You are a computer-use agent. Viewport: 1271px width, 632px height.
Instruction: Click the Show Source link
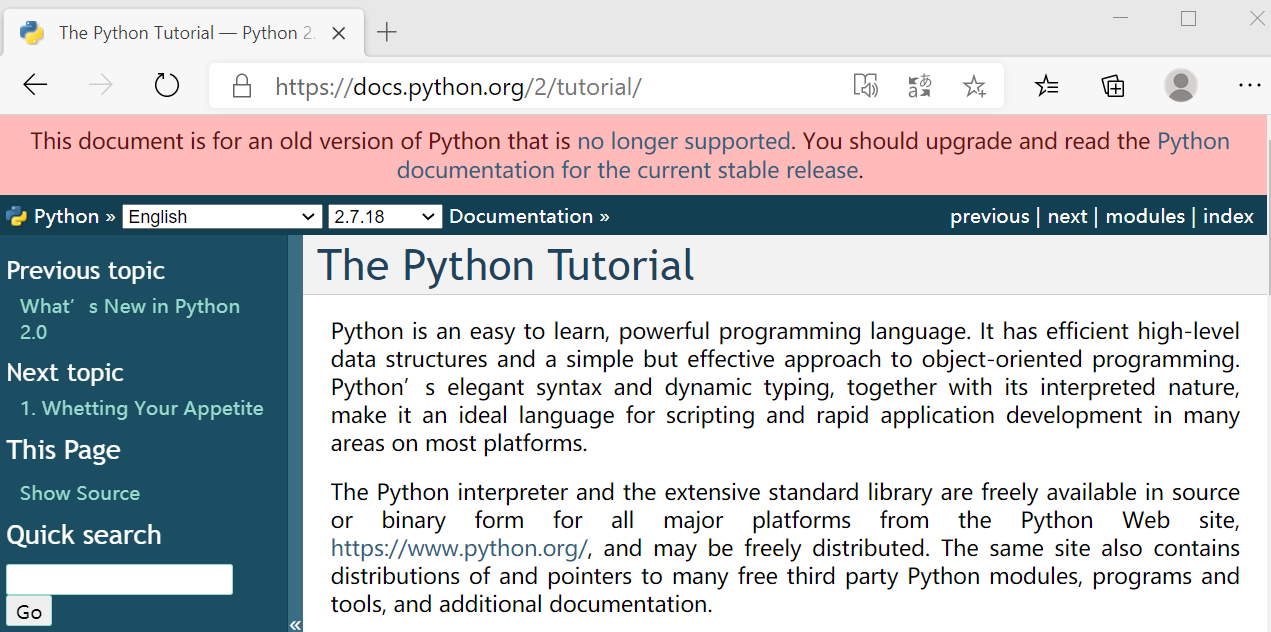[x=80, y=493]
